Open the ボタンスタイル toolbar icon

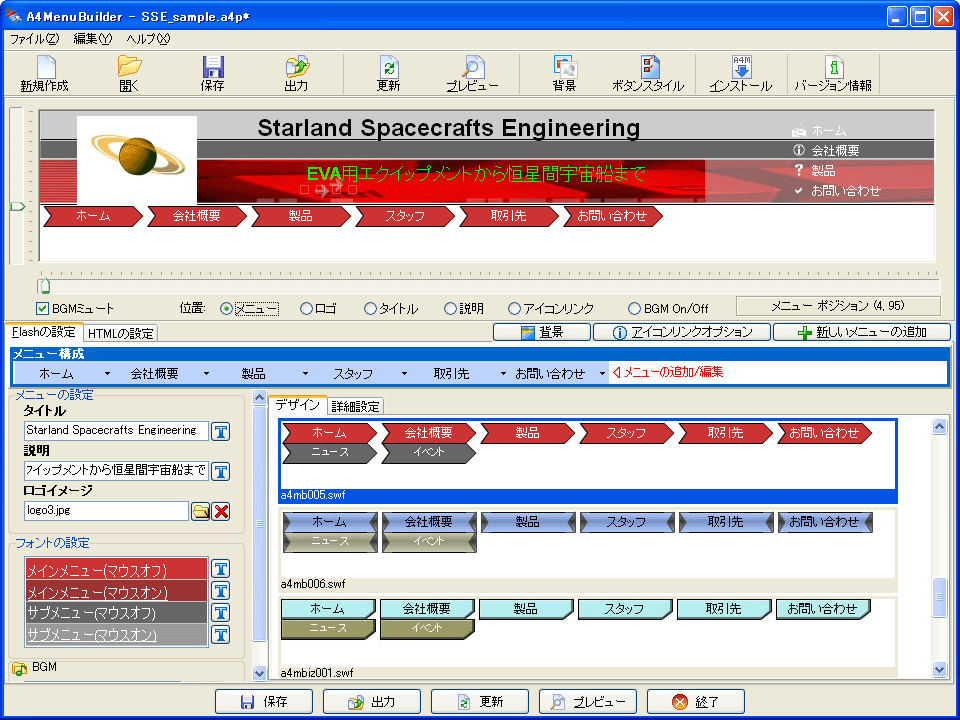click(x=648, y=67)
